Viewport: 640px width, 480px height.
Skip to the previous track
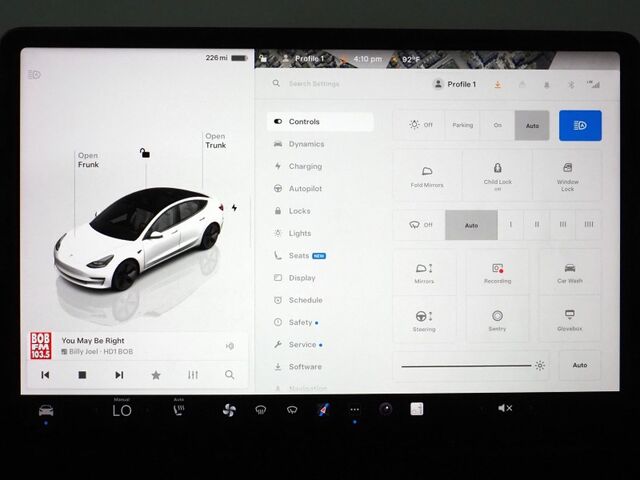tap(45, 375)
